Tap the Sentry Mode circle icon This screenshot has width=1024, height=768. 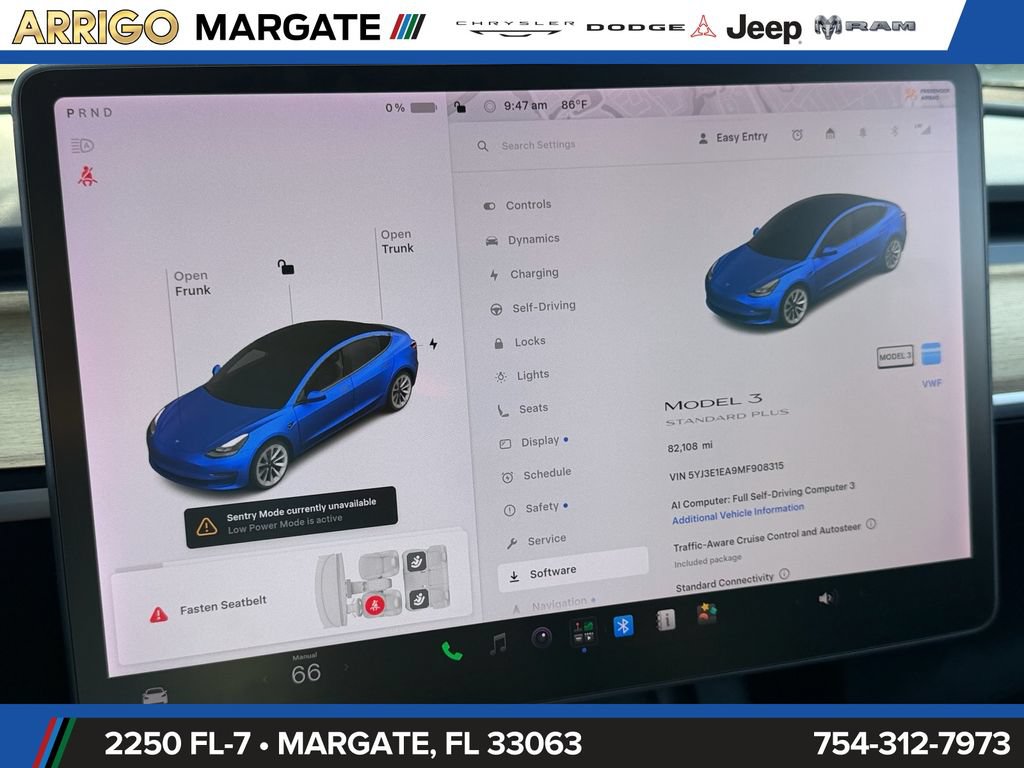point(489,106)
